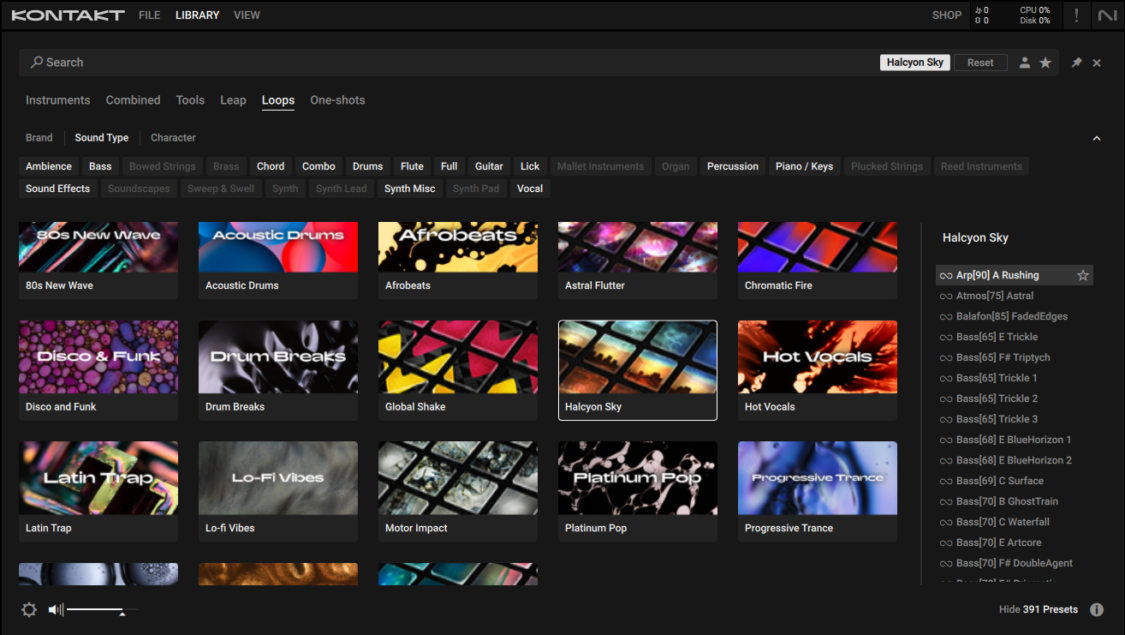Switch to the Character filter category
The height and width of the screenshot is (635, 1125).
tap(172, 137)
